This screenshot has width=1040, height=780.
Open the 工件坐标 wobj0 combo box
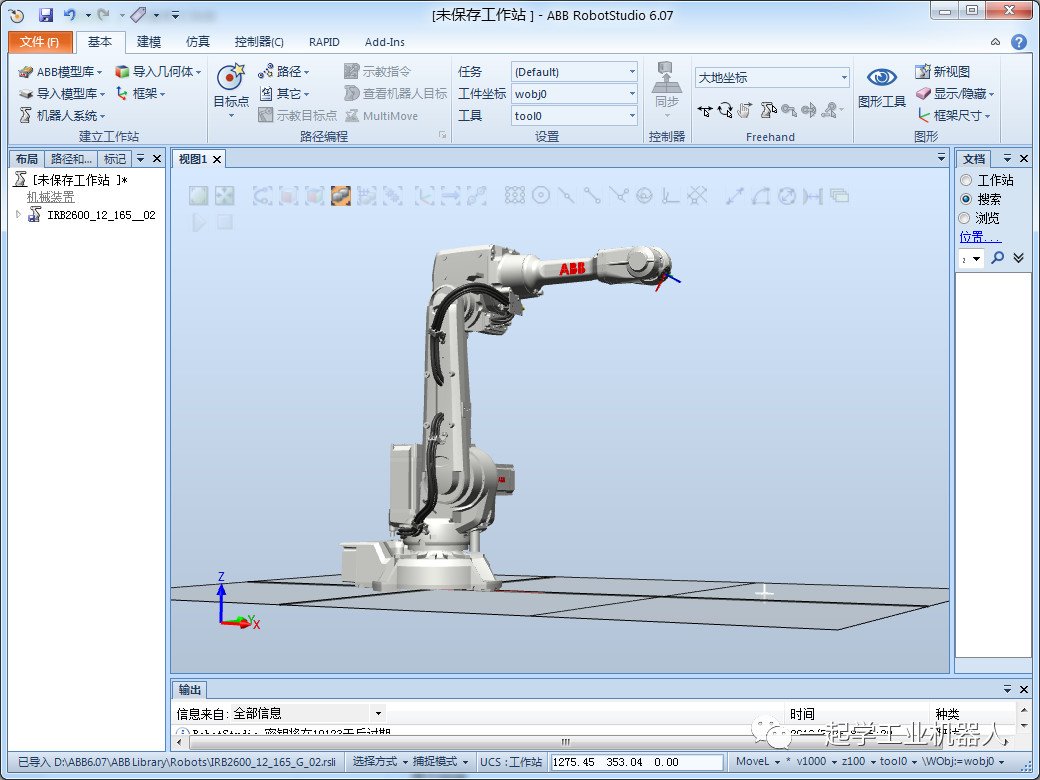coord(574,94)
